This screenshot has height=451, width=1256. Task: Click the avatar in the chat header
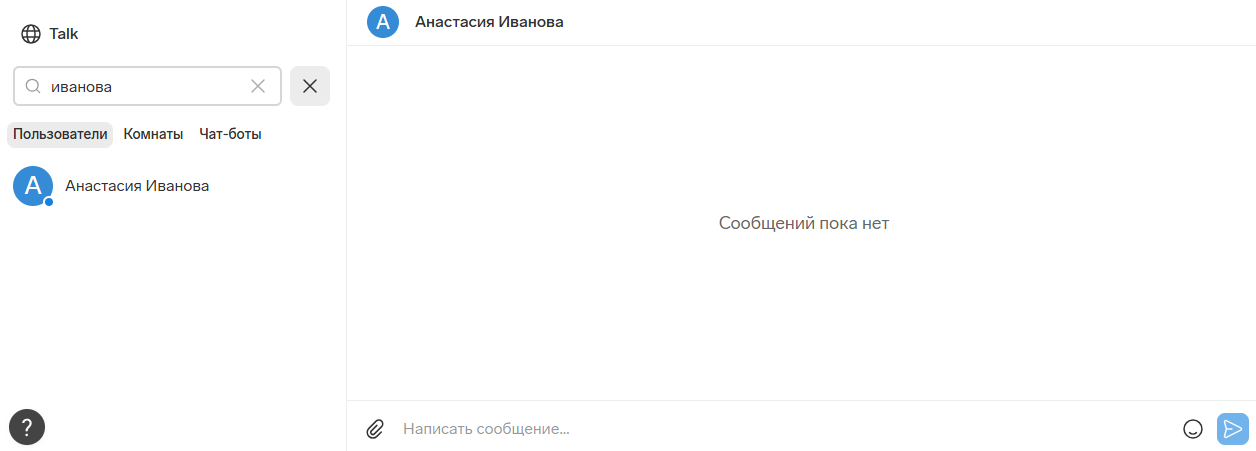pyautogui.click(x=383, y=21)
